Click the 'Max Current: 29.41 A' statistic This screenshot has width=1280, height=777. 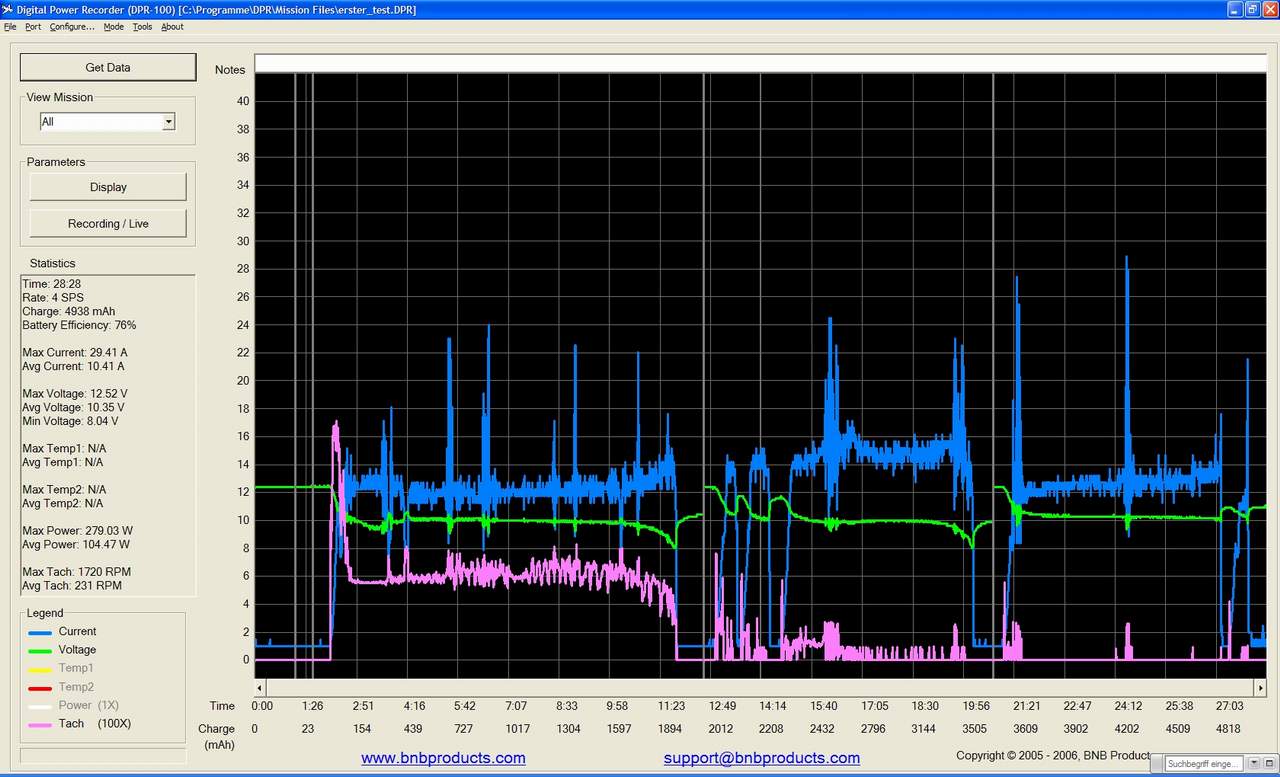[75, 353]
